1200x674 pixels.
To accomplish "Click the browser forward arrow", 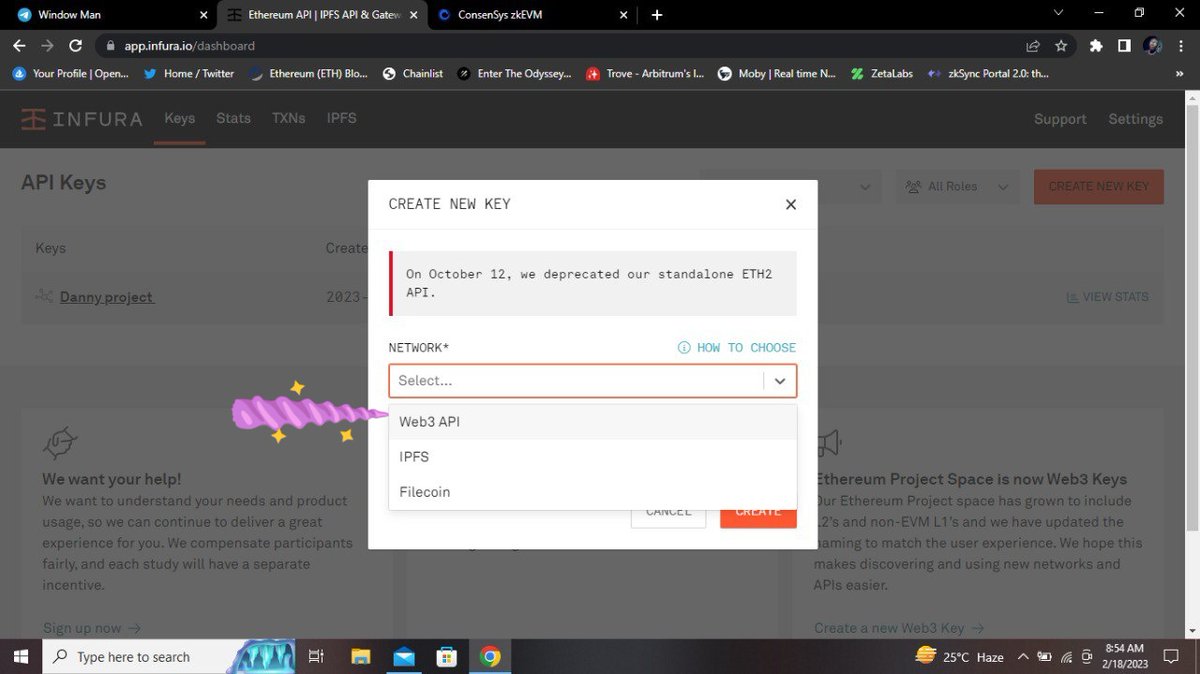I will [47, 46].
